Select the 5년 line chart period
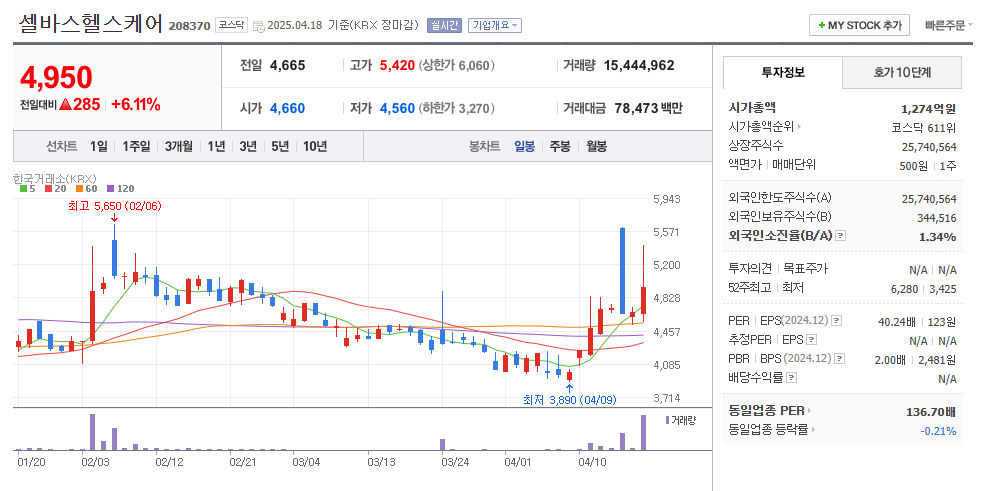Image resolution: width=982 pixels, height=491 pixels. [280, 147]
